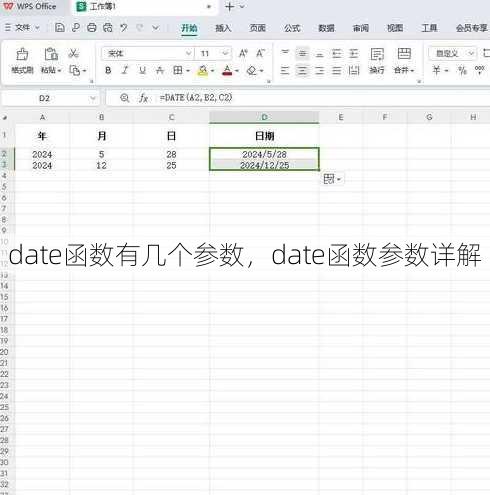
Task: Open the font size dropdown showing 11
Action: pos(225,53)
